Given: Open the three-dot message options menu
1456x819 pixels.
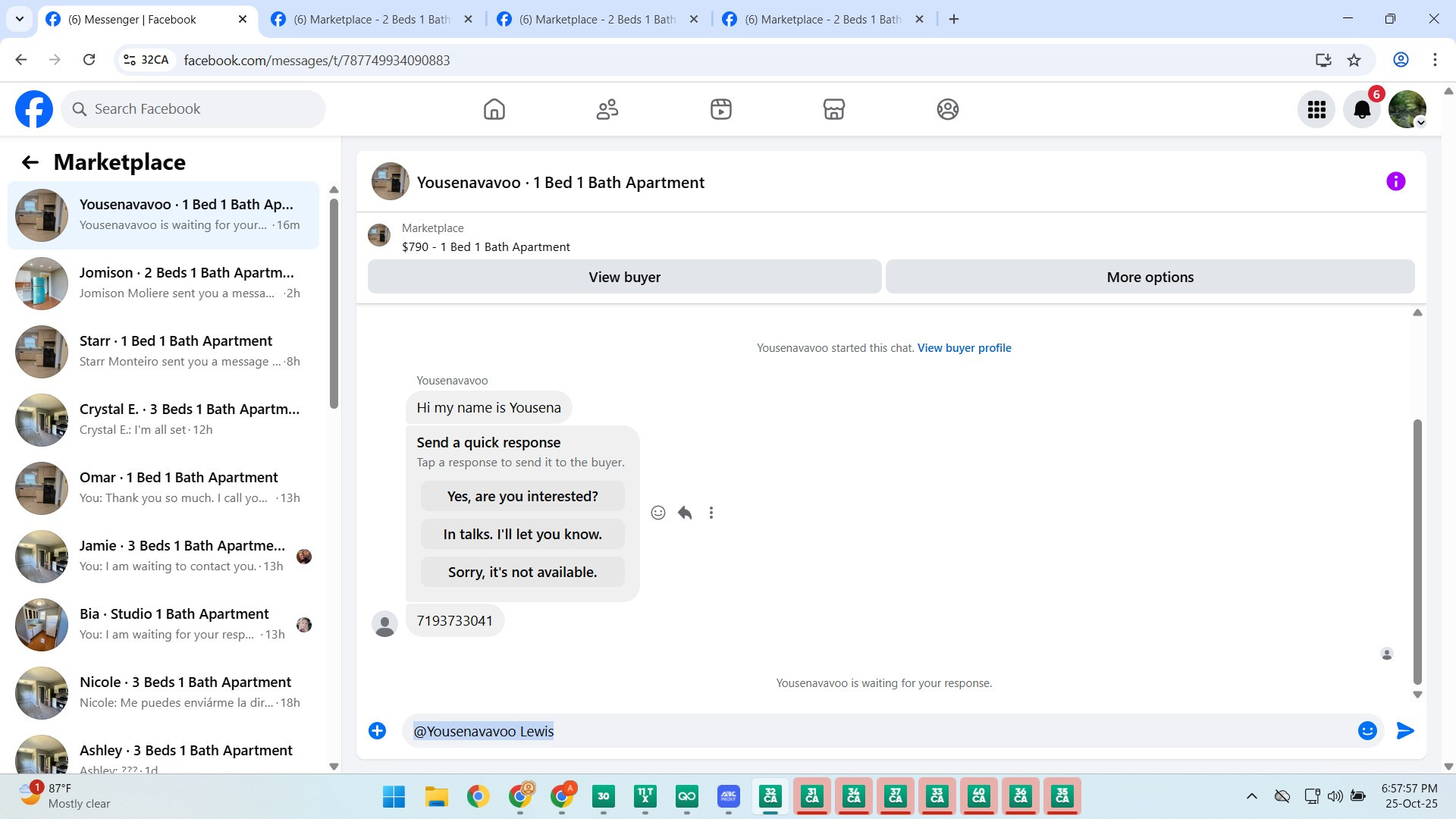Looking at the screenshot, I should point(711,513).
